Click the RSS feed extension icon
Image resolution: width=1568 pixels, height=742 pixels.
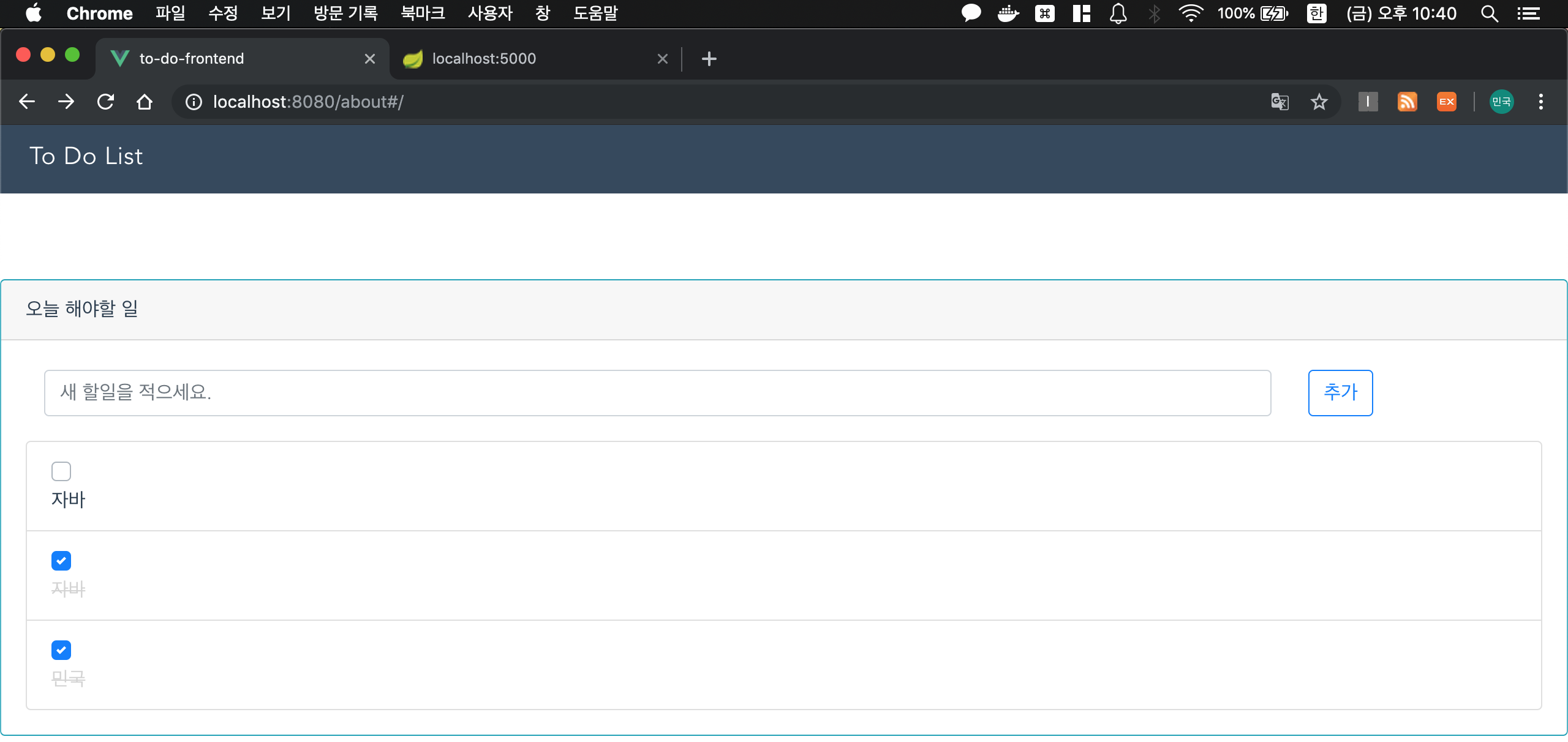(x=1407, y=102)
